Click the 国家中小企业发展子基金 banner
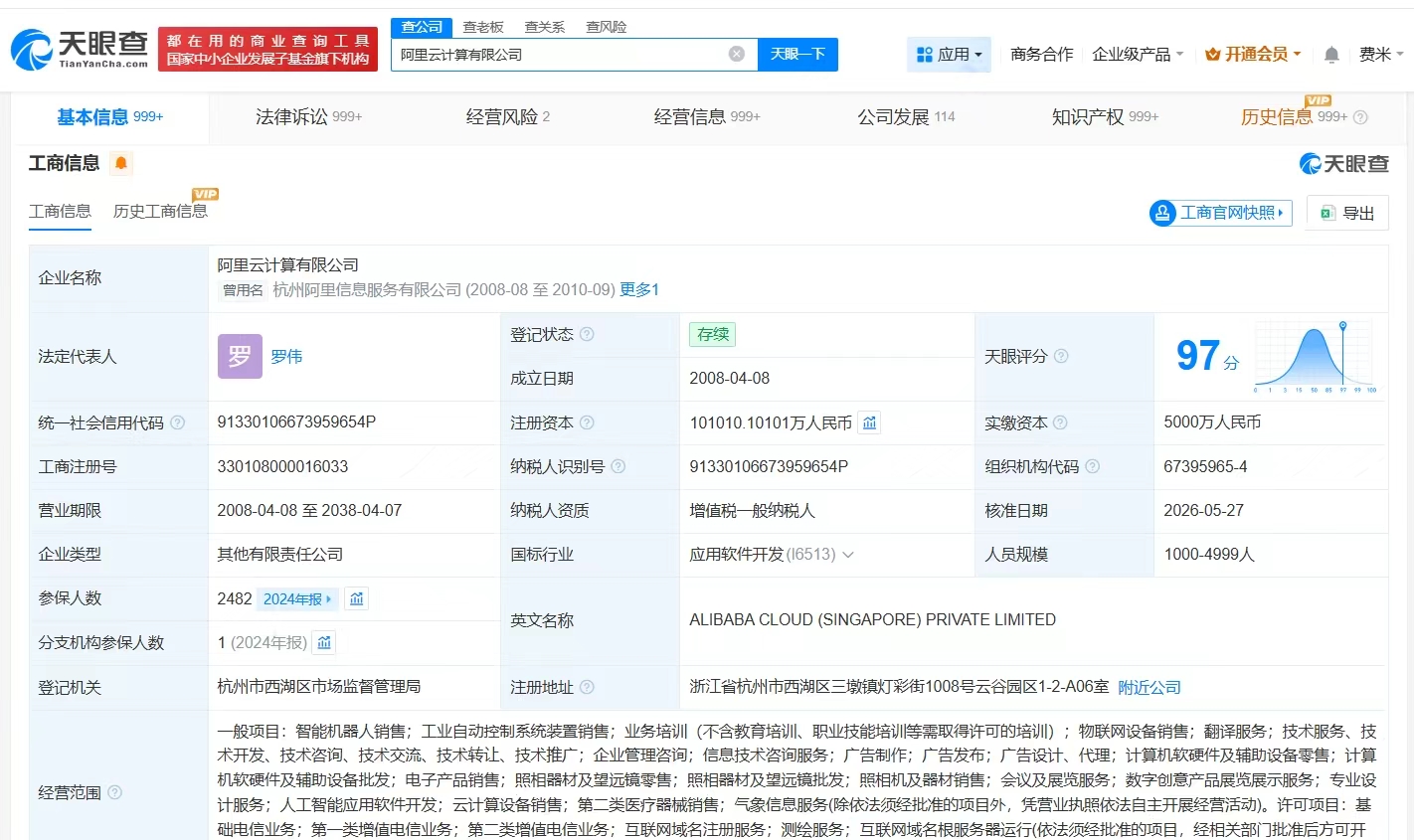Screen dimensions: 1414x840 tap(267, 50)
